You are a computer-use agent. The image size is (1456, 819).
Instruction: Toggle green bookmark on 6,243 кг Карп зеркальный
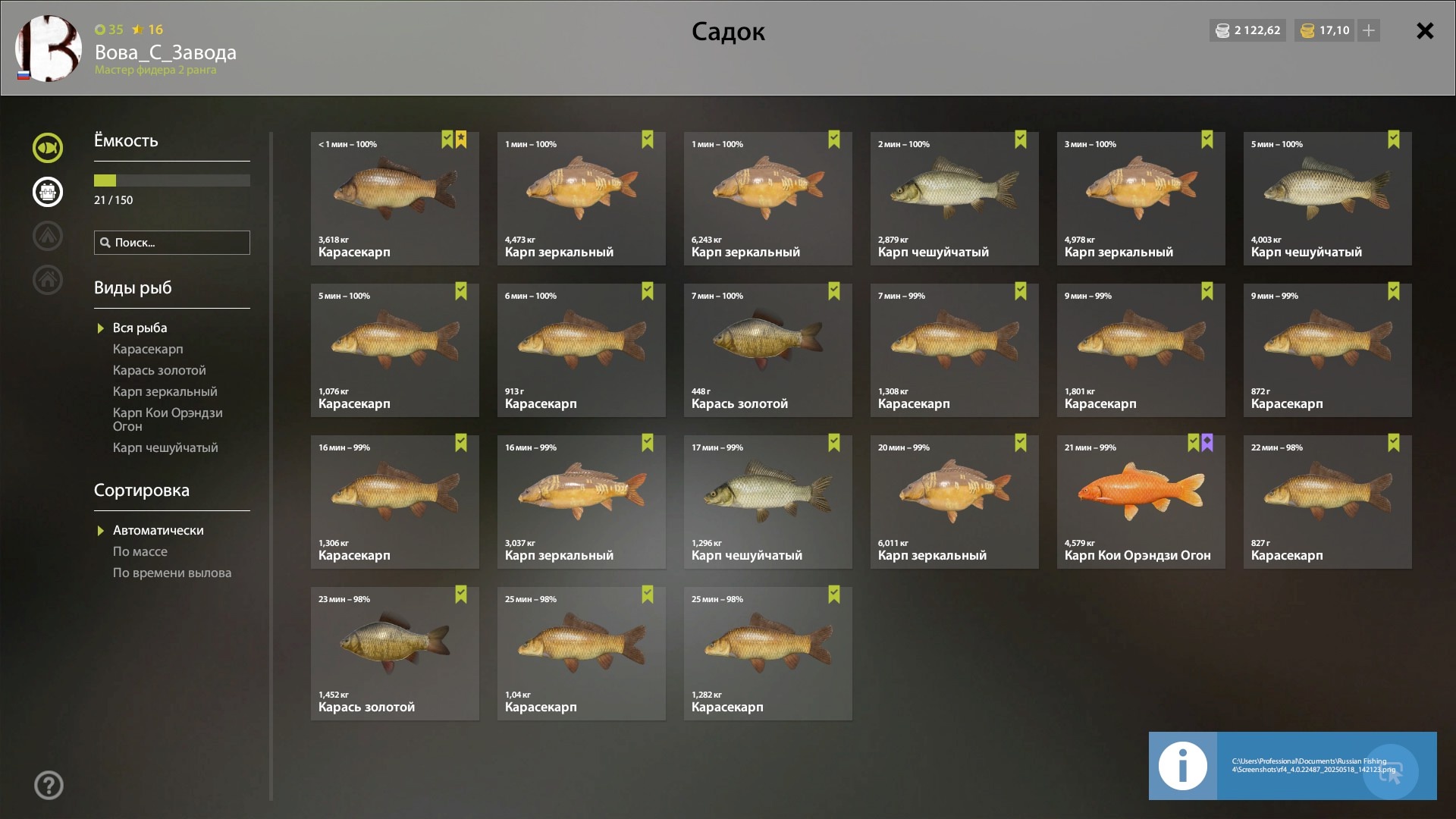(x=834, y=140)
